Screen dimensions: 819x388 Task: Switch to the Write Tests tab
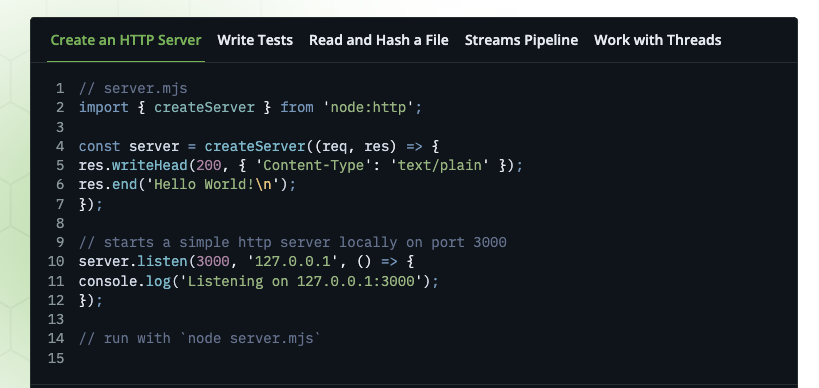point(255,40)
